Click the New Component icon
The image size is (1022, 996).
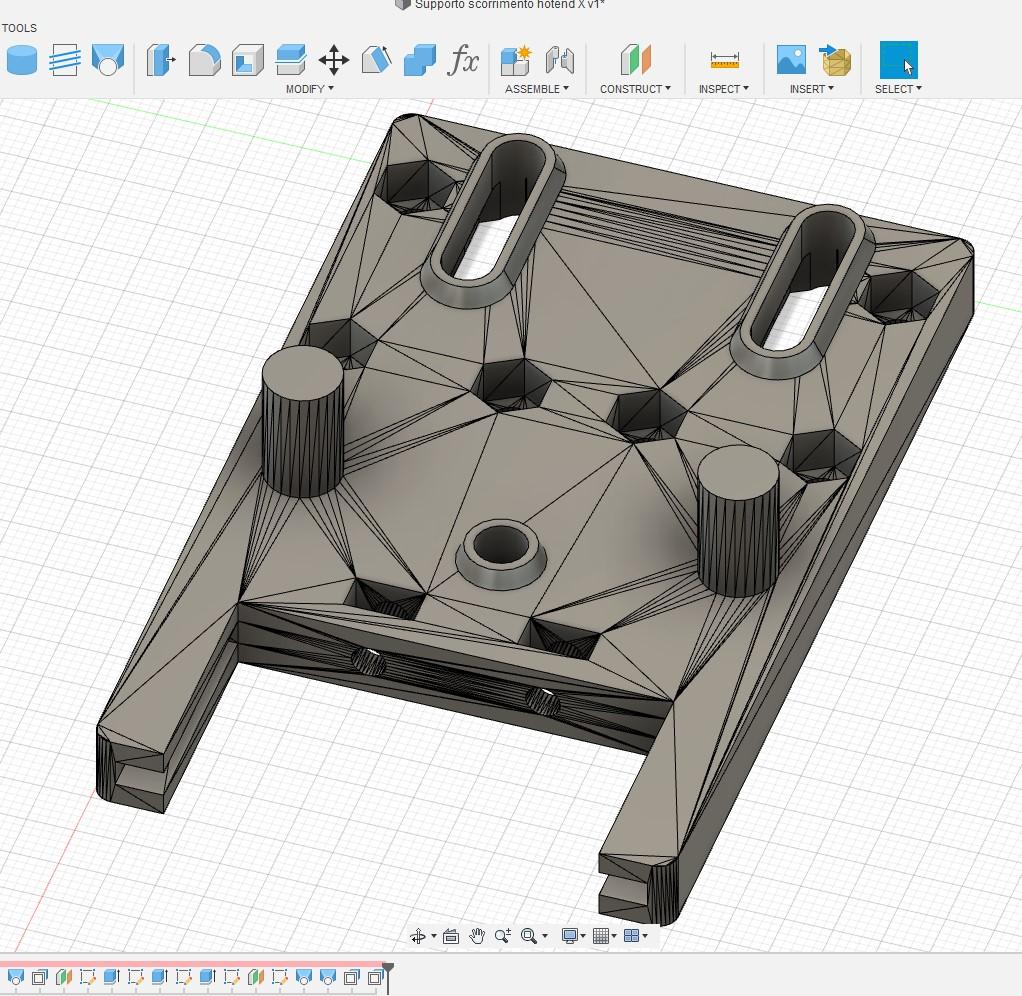[x=516, y=60]
